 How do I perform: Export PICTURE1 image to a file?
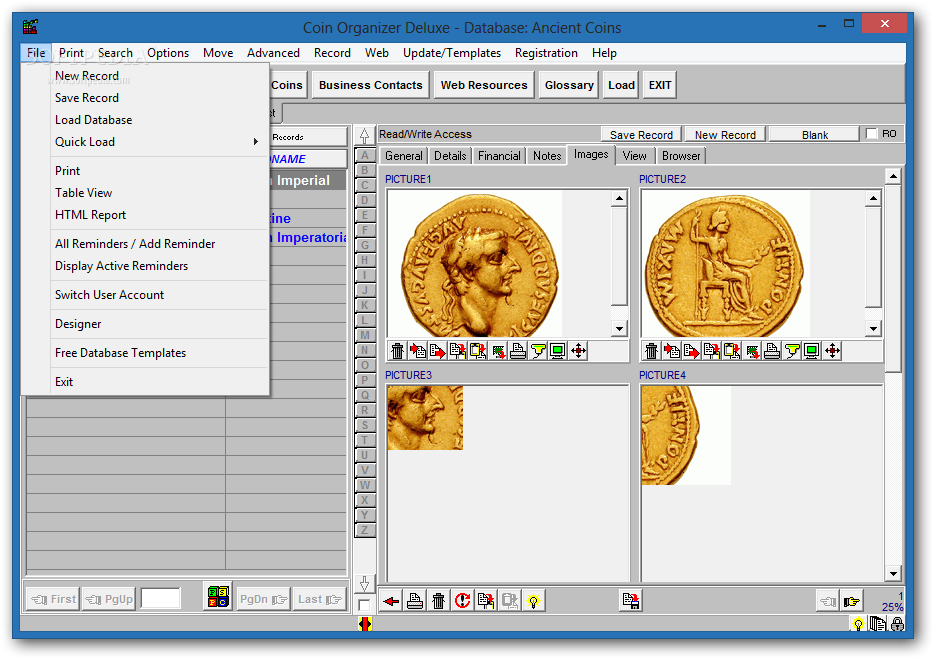click(x=438, y=351)
